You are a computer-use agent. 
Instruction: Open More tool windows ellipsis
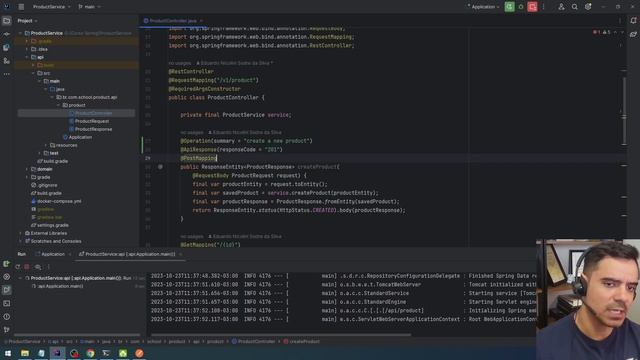pos(7,74)
